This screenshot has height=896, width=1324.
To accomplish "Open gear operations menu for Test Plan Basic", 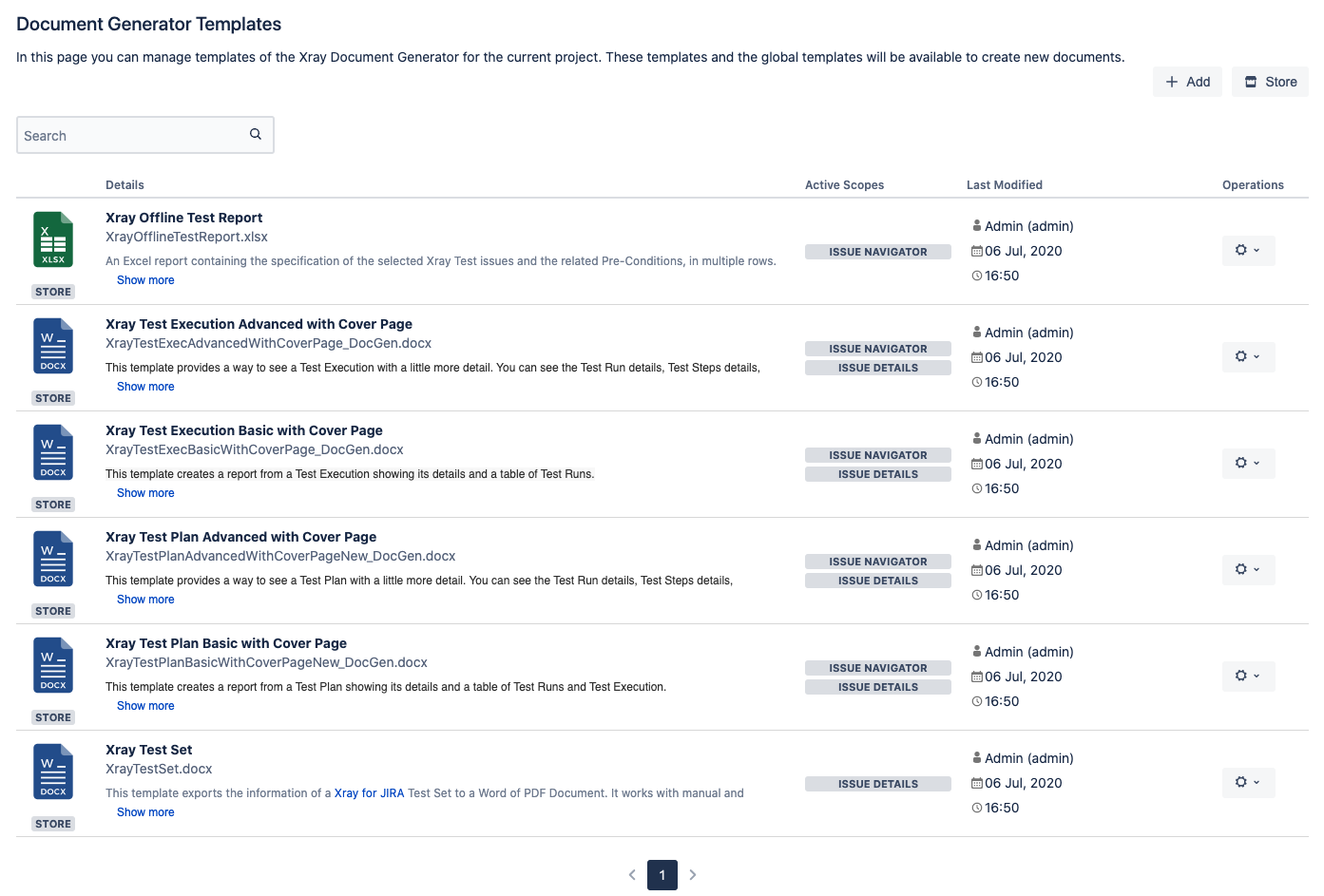I will [x=1248, y=676].
